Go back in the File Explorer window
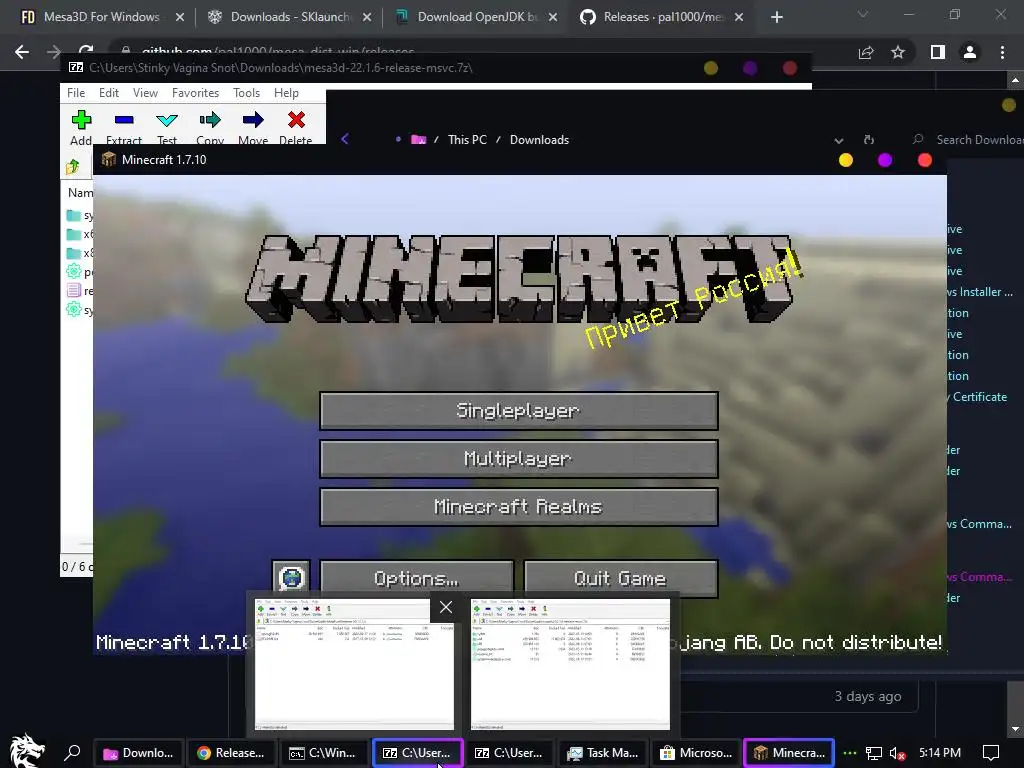The width and height of the screenshot is (1024, 768). tap(345, 139)
